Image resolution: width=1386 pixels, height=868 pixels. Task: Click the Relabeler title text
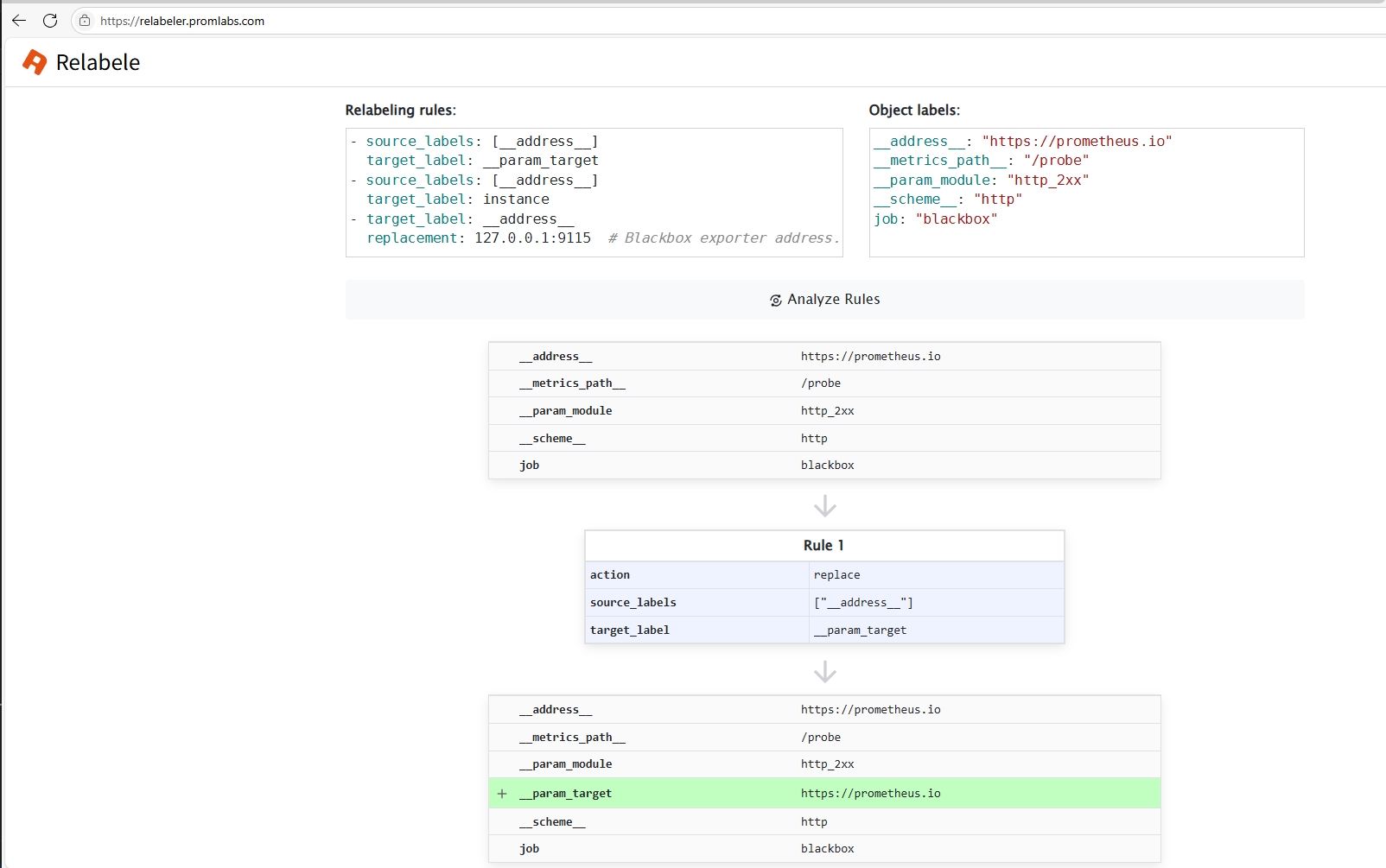point(98,62)
